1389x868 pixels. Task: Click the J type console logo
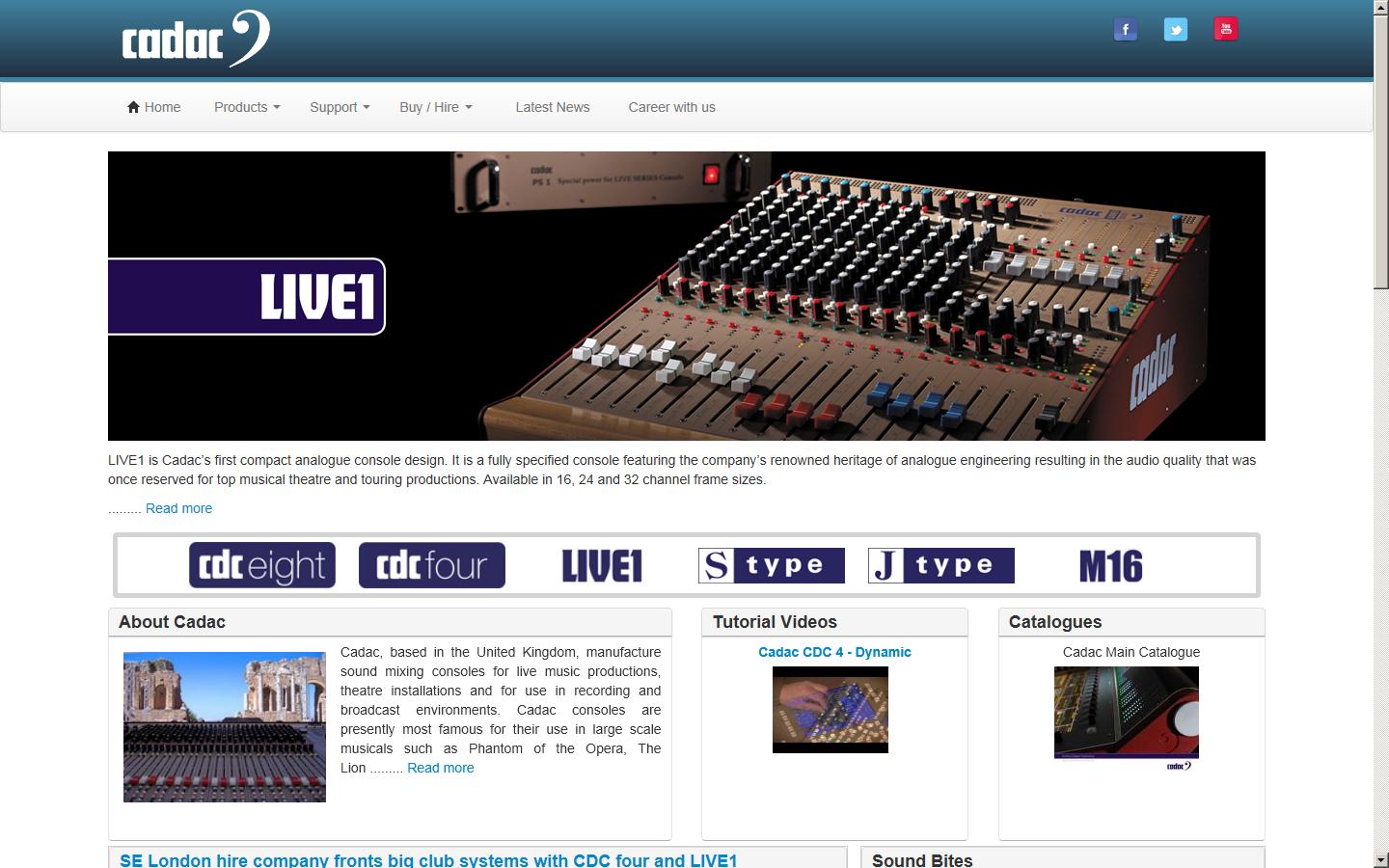(940, 565)
